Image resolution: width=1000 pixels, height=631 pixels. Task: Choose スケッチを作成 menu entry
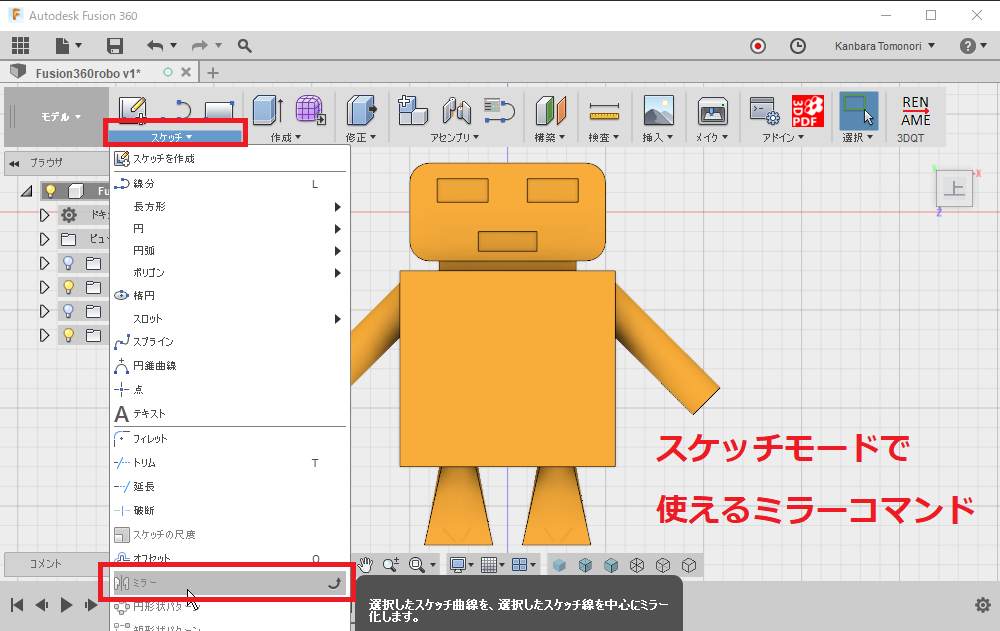(230, 159)
